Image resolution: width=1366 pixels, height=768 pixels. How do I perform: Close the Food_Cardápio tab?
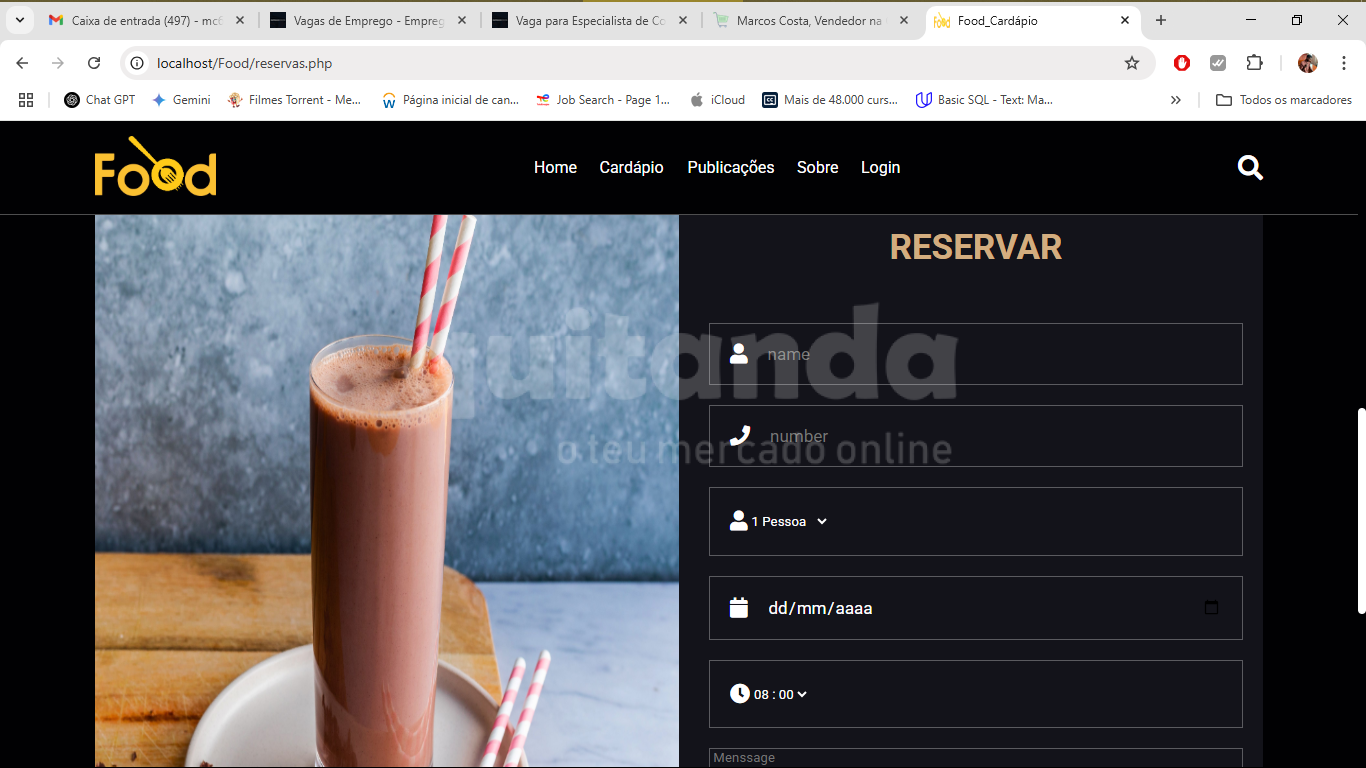[1125, 20]
